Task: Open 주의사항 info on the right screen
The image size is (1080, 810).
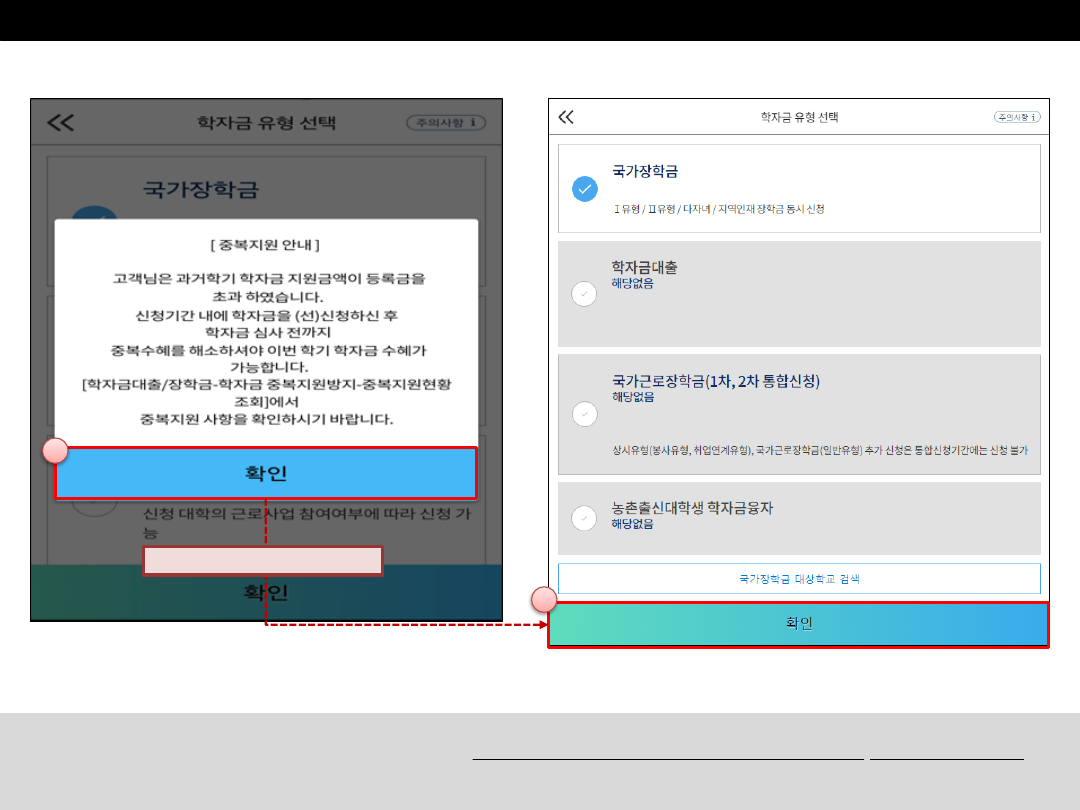Action: [x=1016, y=117]
